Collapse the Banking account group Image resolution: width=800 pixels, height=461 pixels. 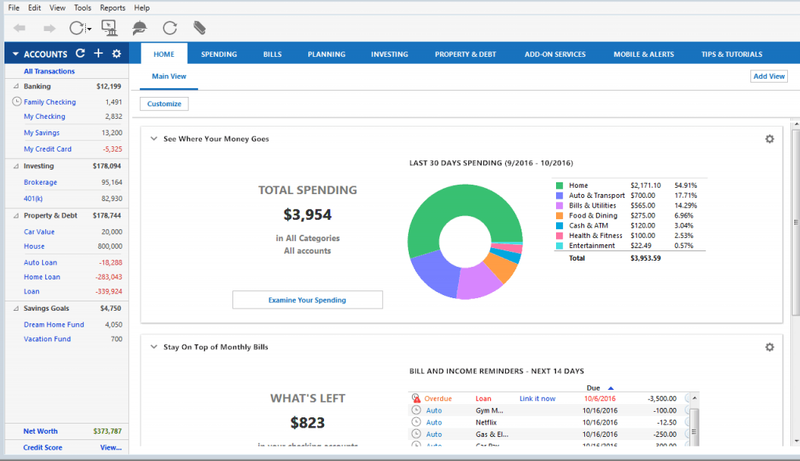click(16, 86)
